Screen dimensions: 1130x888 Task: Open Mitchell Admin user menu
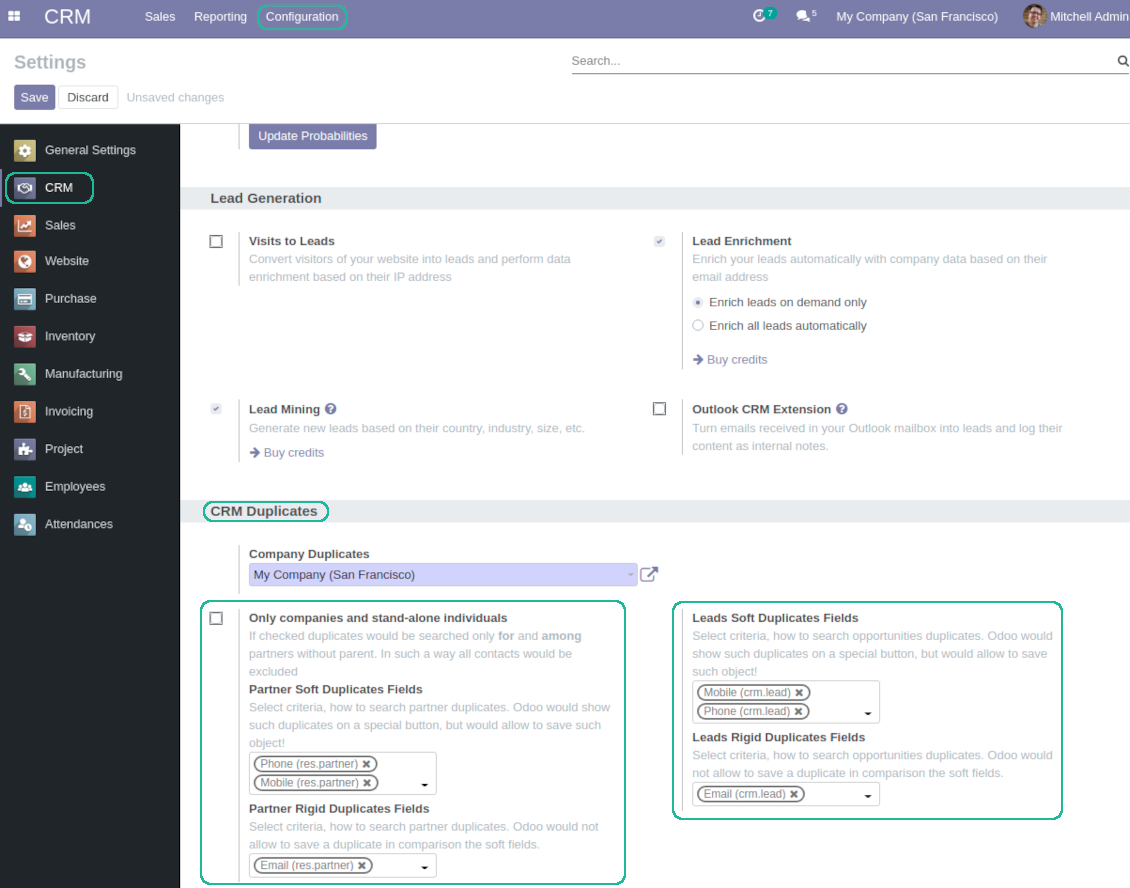tap(1076, 17)
